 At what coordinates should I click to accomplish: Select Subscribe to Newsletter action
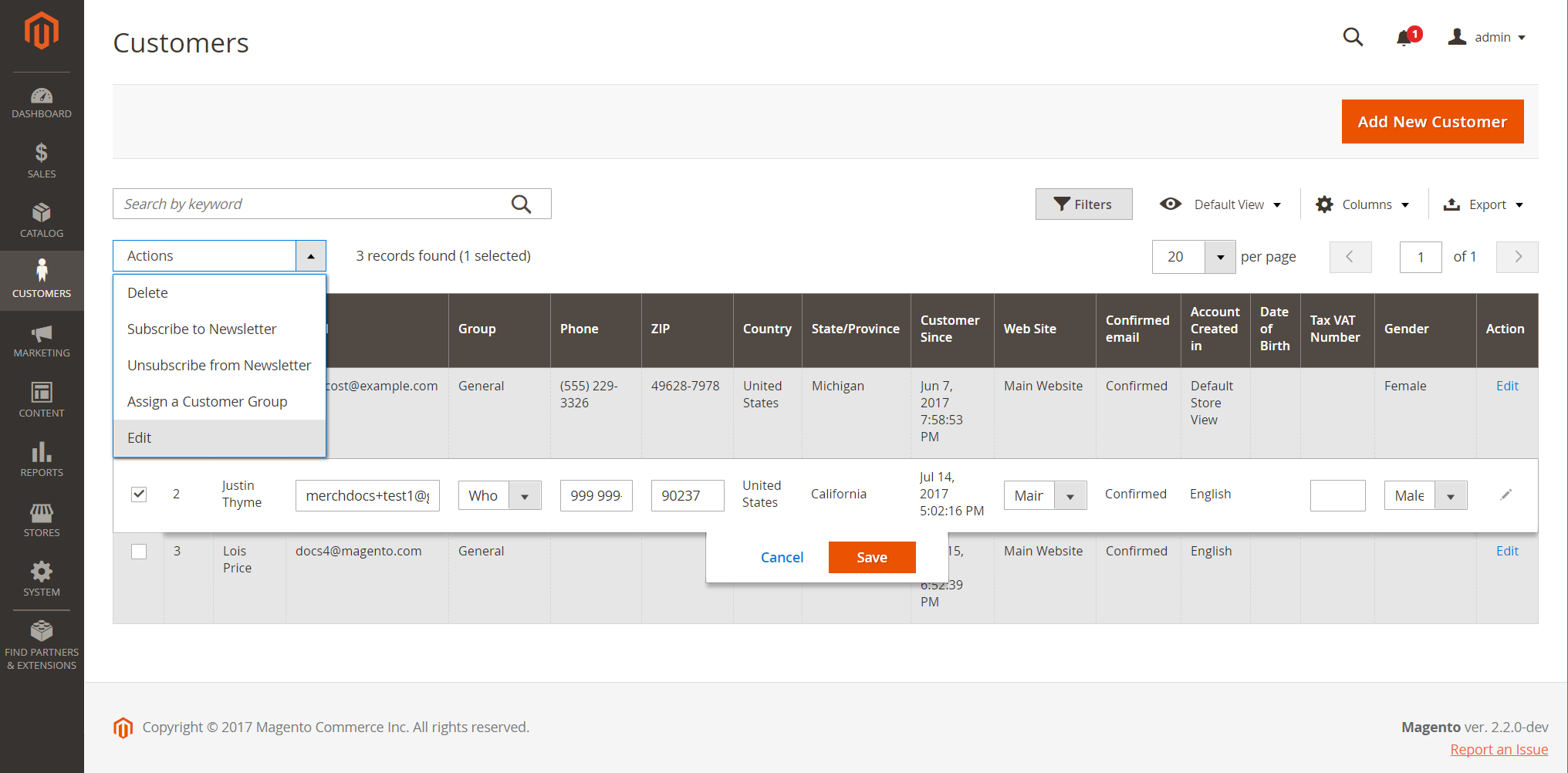(219, 329)
